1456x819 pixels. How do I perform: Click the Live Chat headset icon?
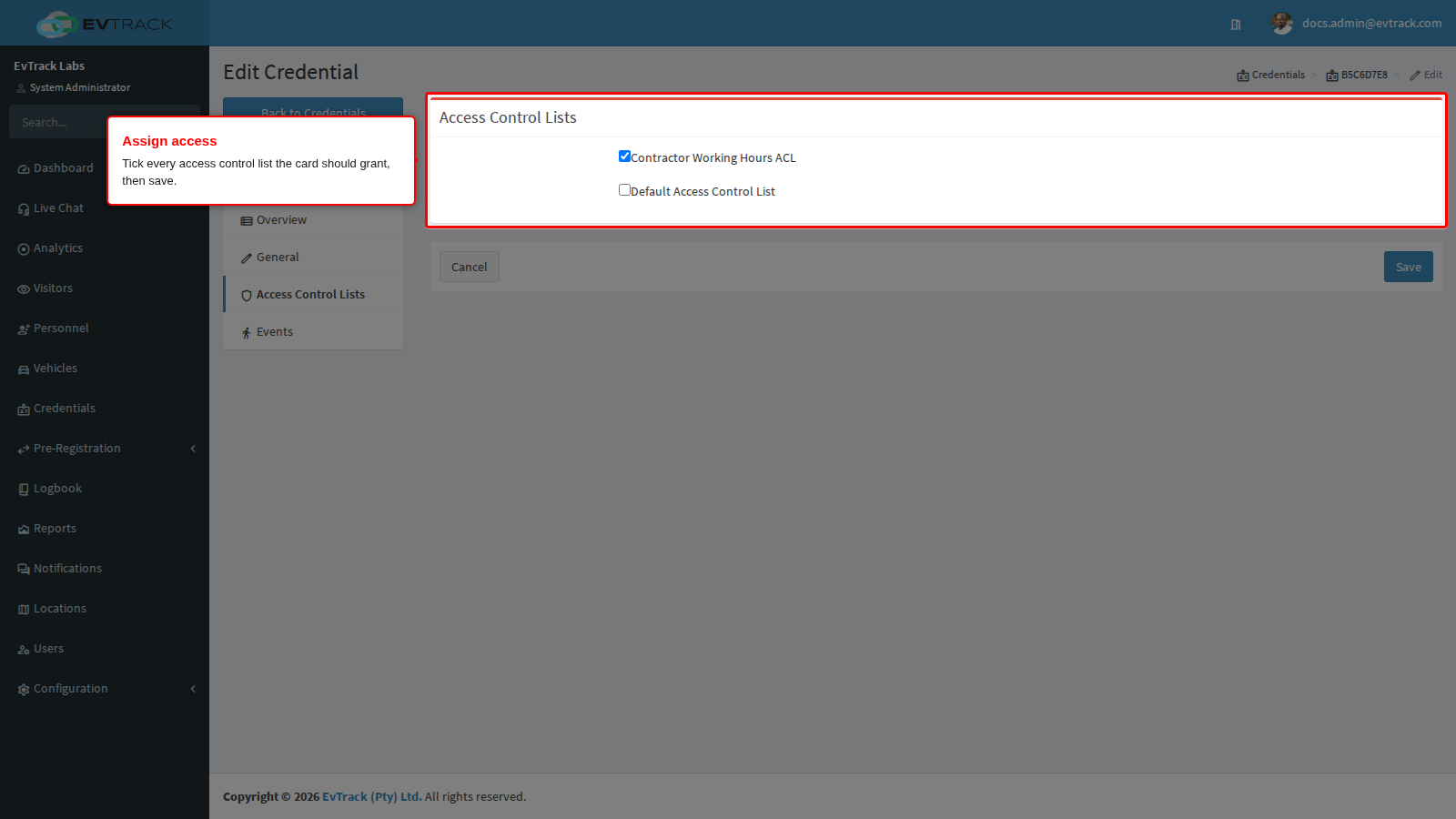[x=24, y=209]
